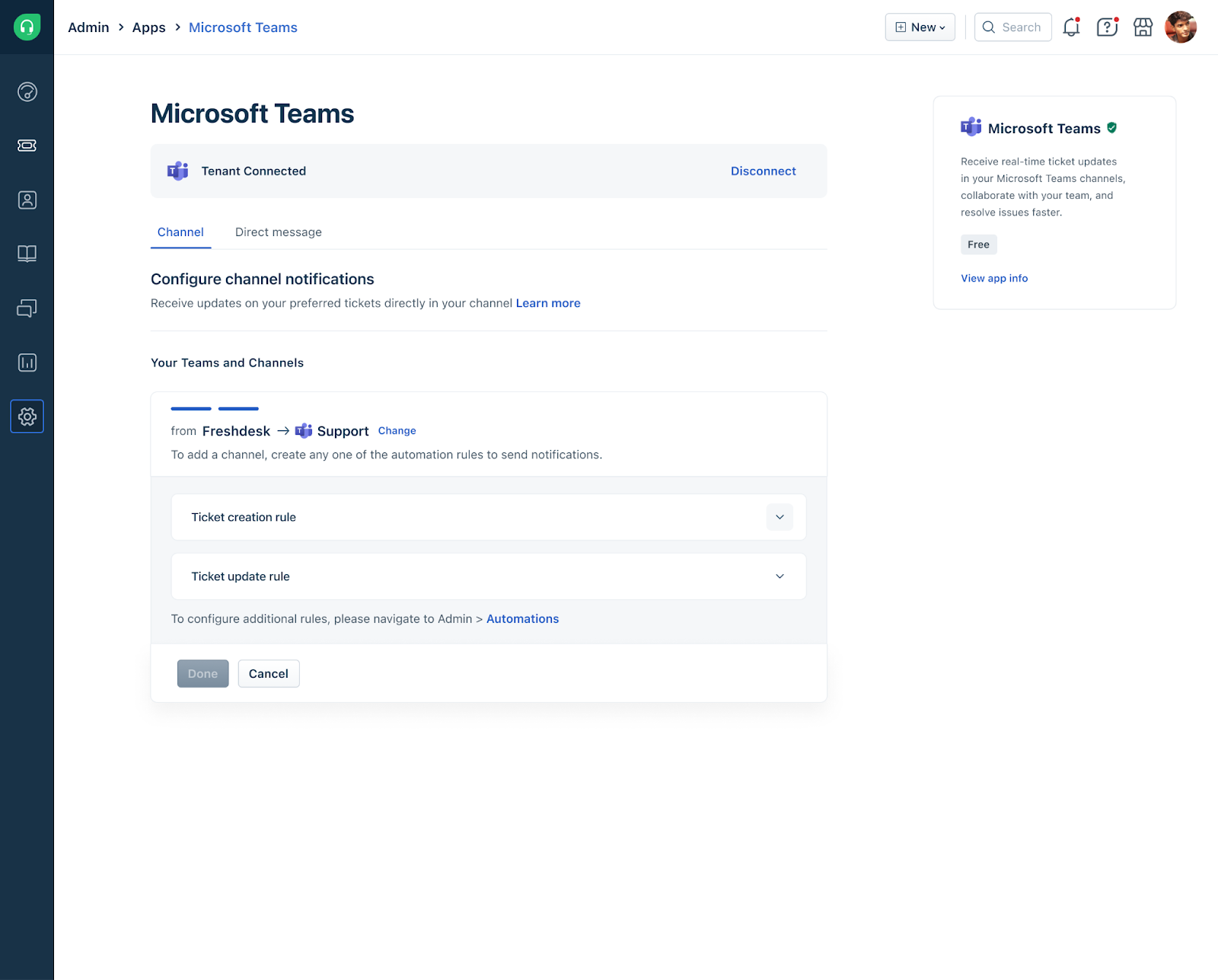Screen dimensions: 1218x980
Task: Switch to the Channel tab
Action: (180, 232)
